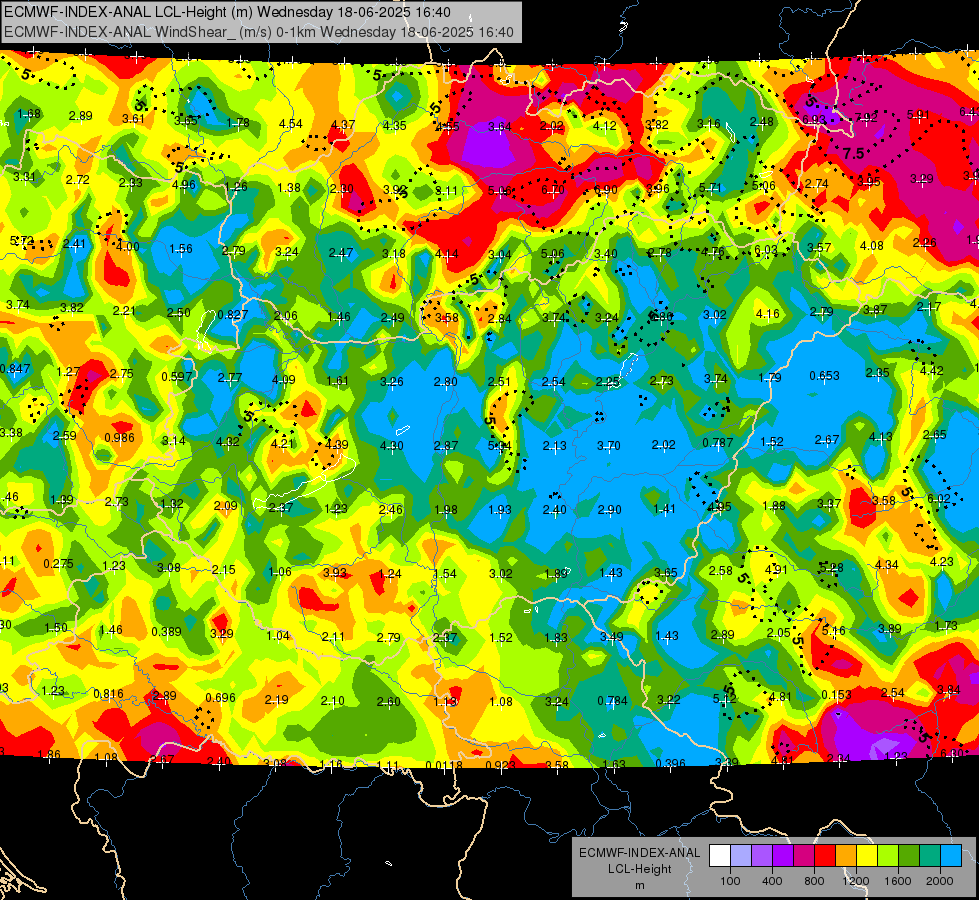Image resolution: width=979 pixels, height=900 pixels.
Task: Click the wind shear value 0.597
Action: tap(177, 377)
